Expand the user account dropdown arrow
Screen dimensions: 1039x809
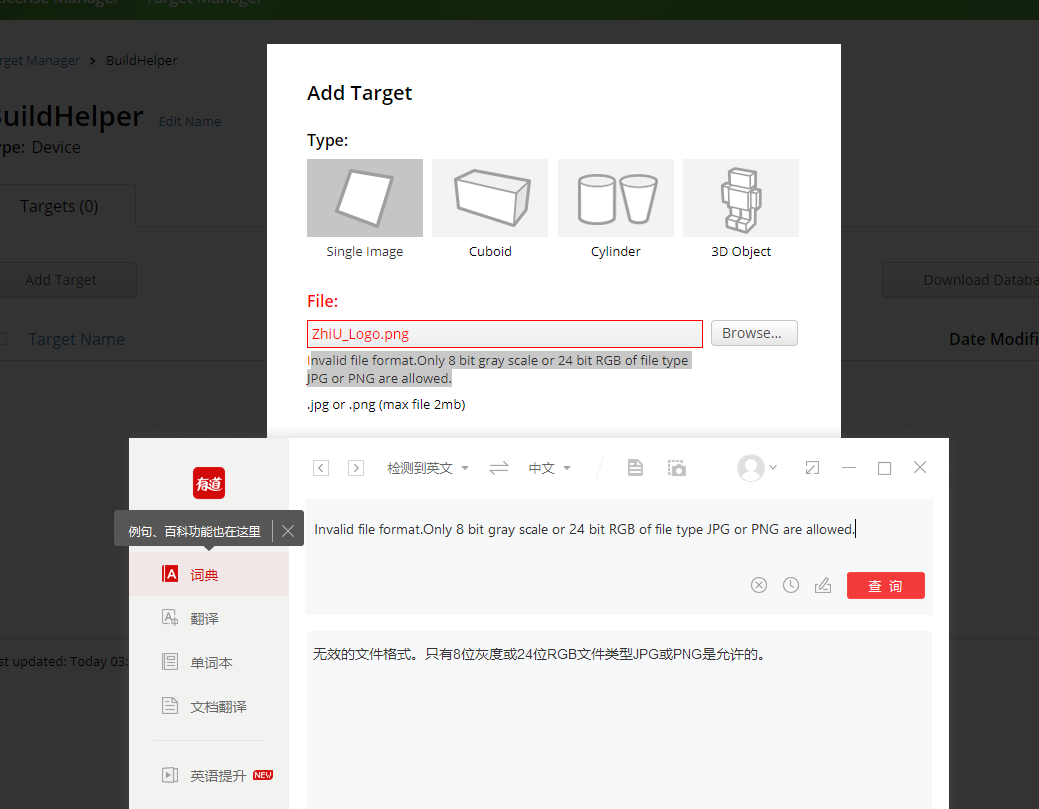(775, 467)
